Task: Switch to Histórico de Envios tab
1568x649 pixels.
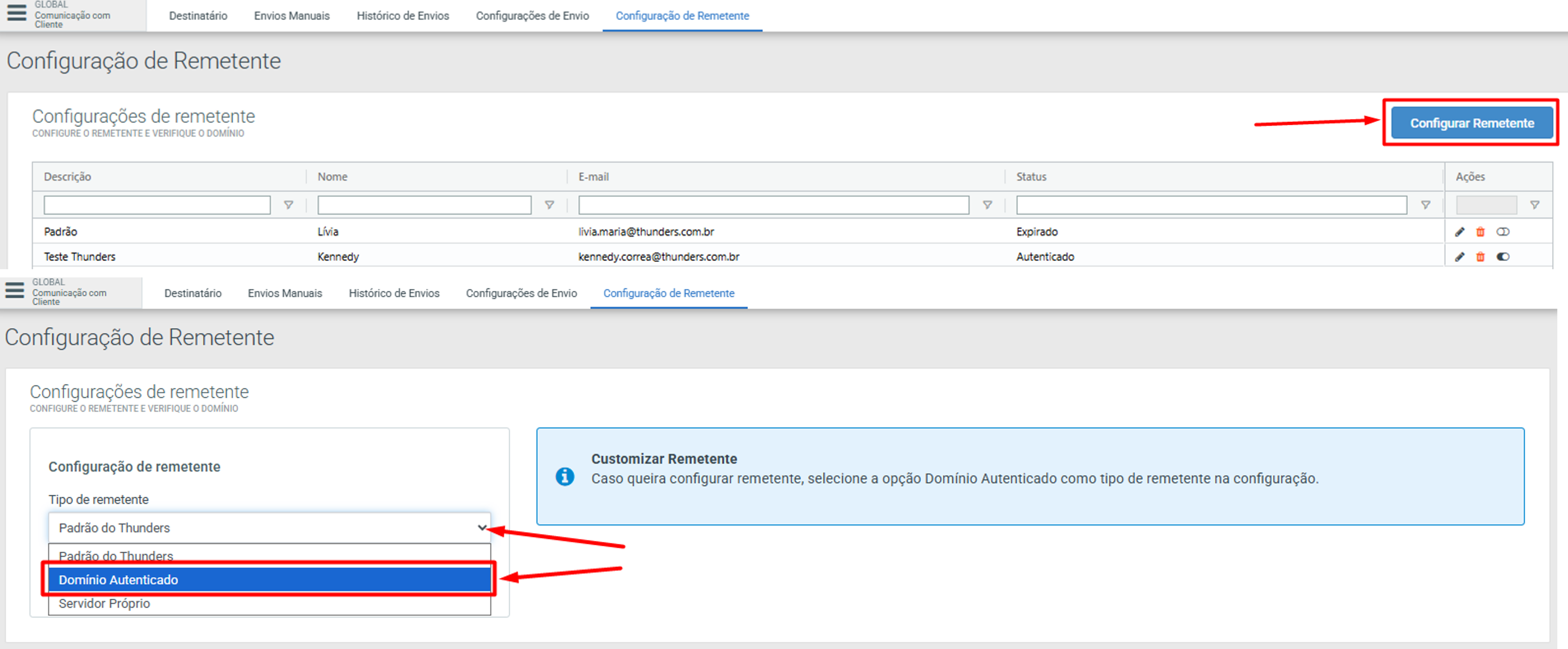Action: [402, 16]
